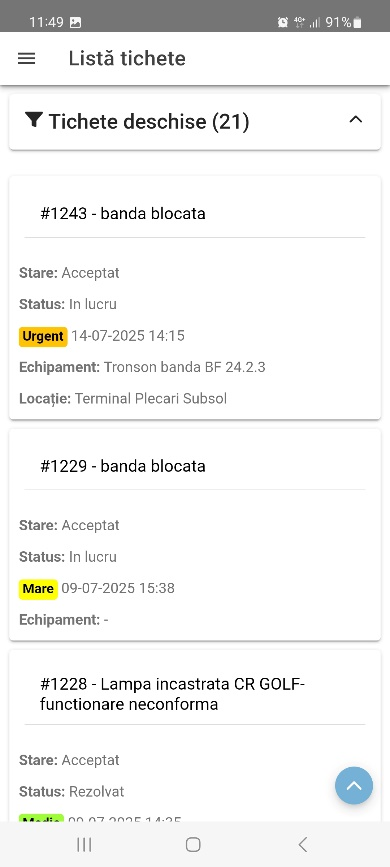Tap location Terminal Plecari Subsol
Image resolution: width=390 pixels, height=867 pixels.
(150, 399)
